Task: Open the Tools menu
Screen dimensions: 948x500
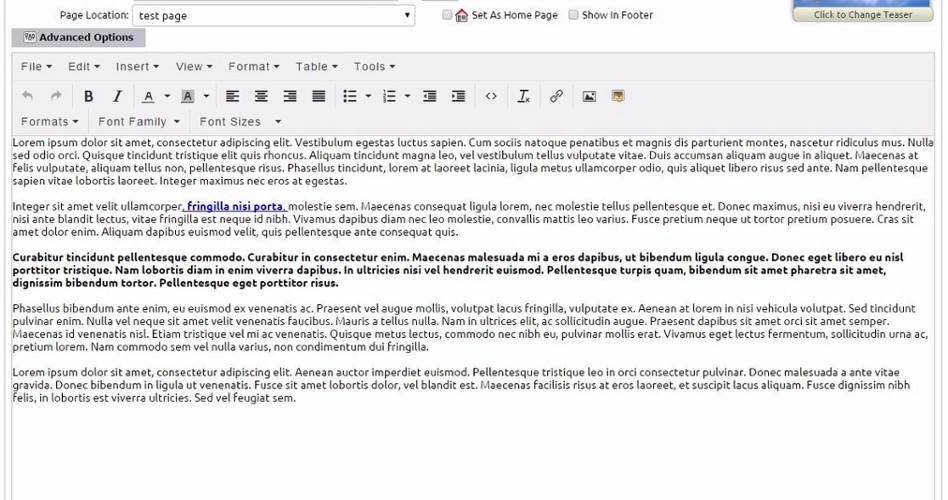Action: tap(374, 67)
